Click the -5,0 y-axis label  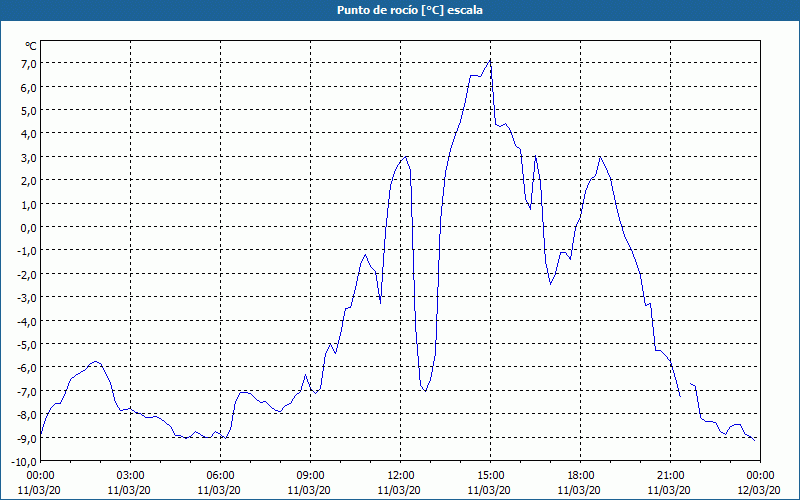pyautogui.click(x=27, y=344)
